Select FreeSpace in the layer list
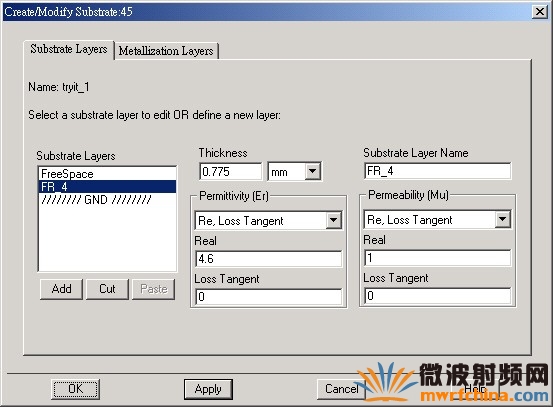The image size is (553, 407). (107, 174)
